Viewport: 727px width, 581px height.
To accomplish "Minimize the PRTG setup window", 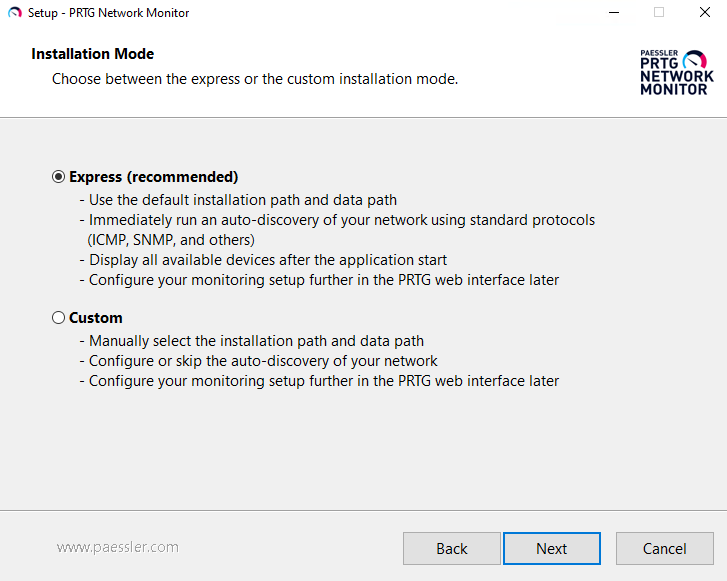I will [612, 13].
